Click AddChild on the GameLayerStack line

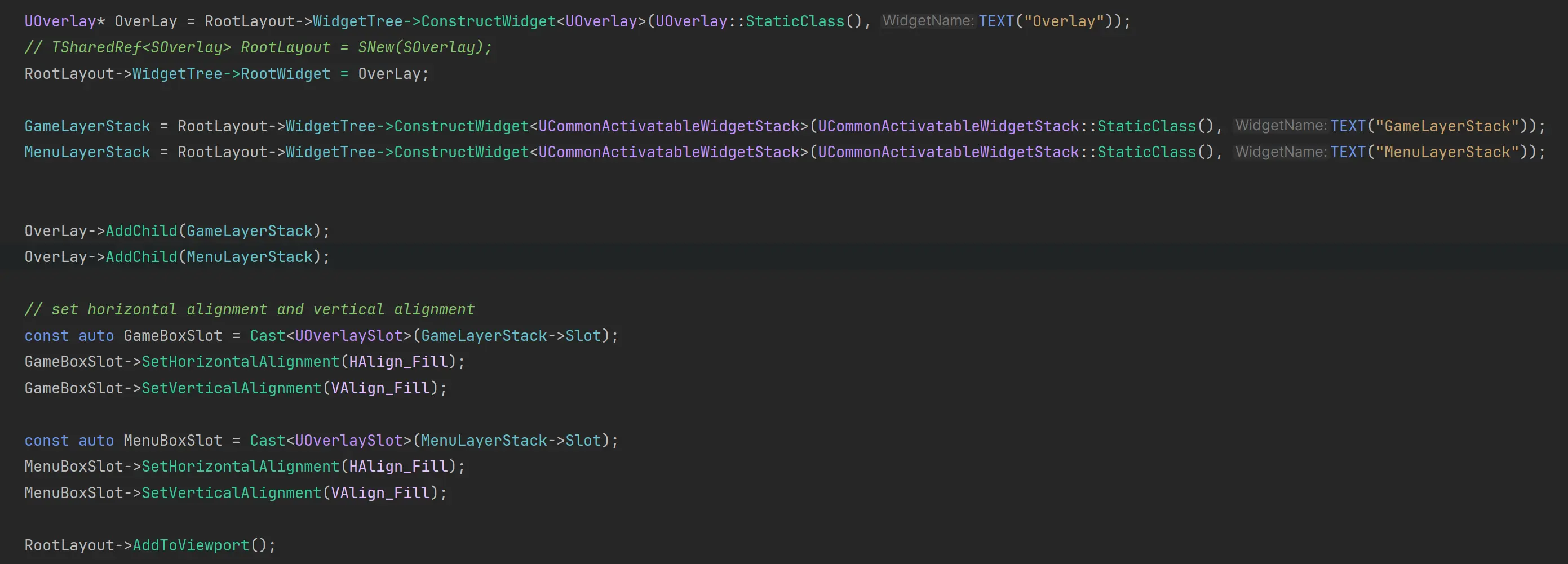pos(141,231)
